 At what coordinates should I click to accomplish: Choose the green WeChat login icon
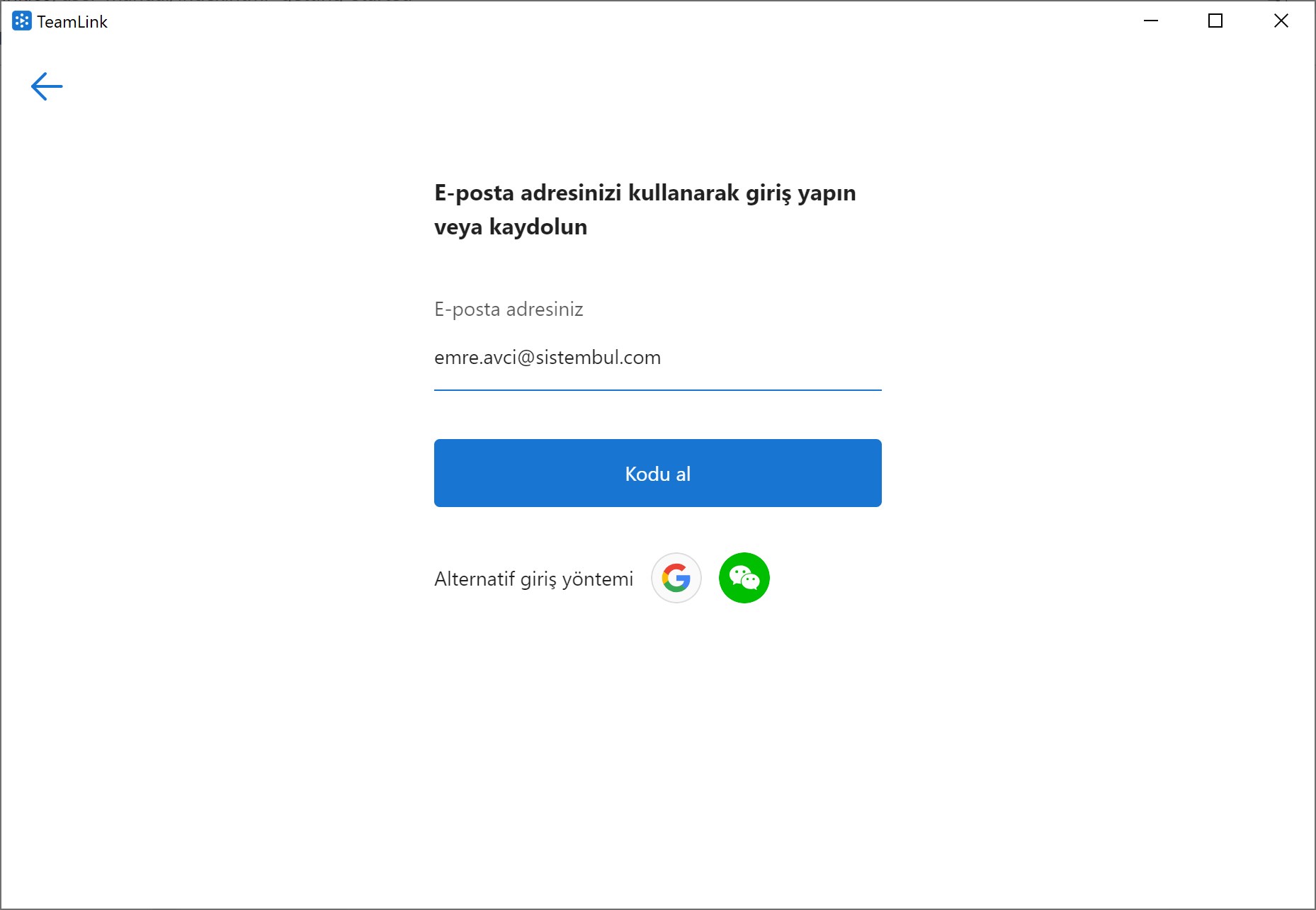pyautogui.click(x=744, y=578)
